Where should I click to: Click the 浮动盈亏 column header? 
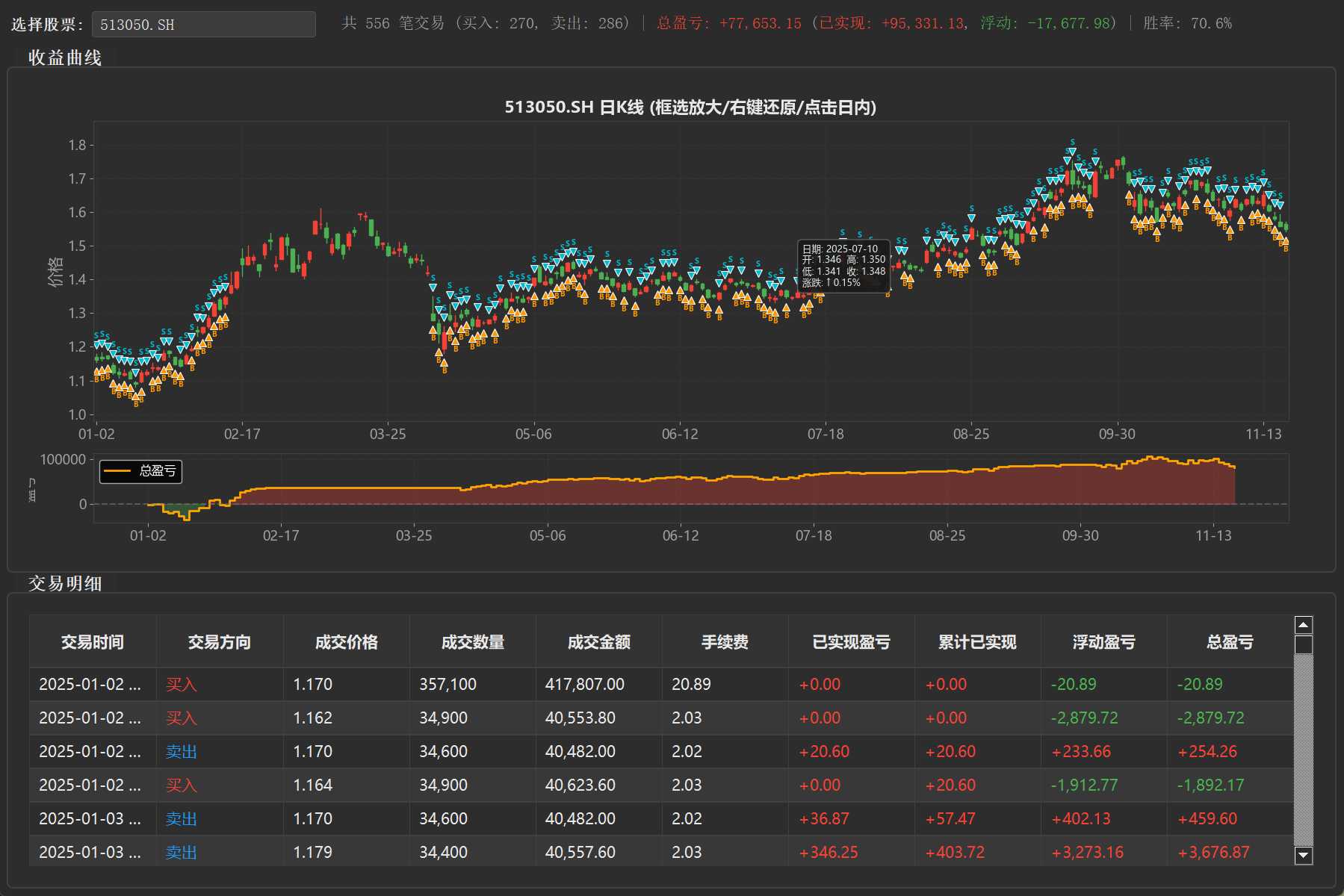(x=1103, y=642)
